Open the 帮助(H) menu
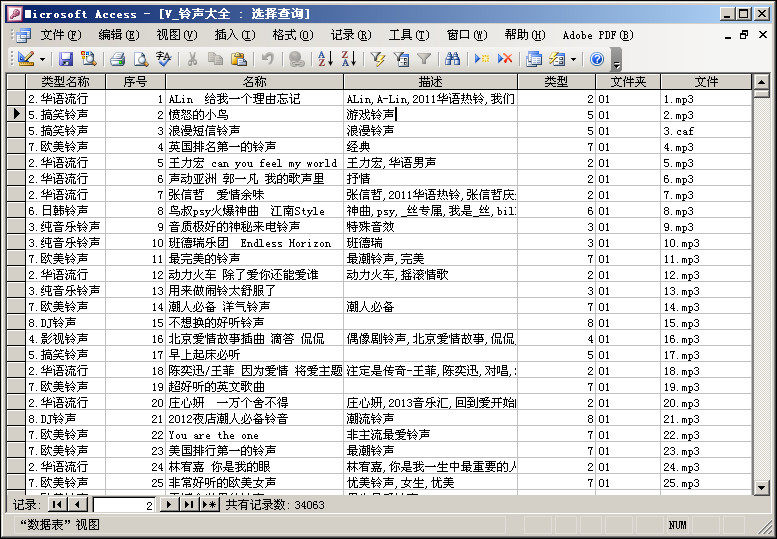777x539 pixels. click(x=525, y=35)
